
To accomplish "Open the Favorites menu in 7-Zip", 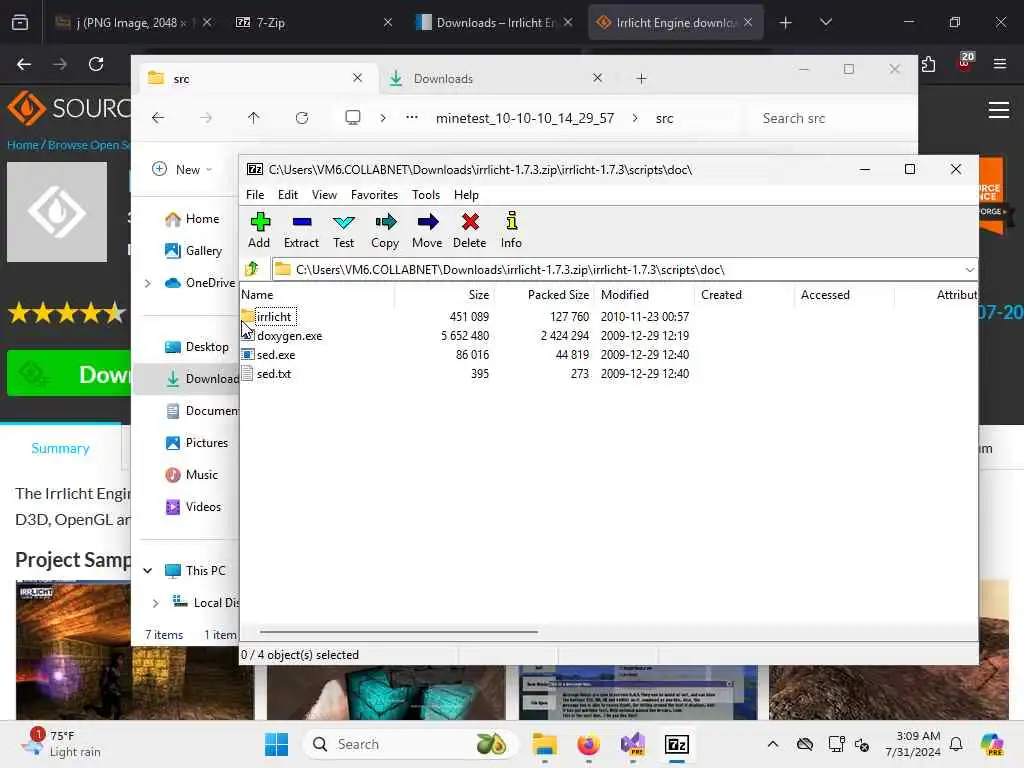I will (x=374, y=195).
